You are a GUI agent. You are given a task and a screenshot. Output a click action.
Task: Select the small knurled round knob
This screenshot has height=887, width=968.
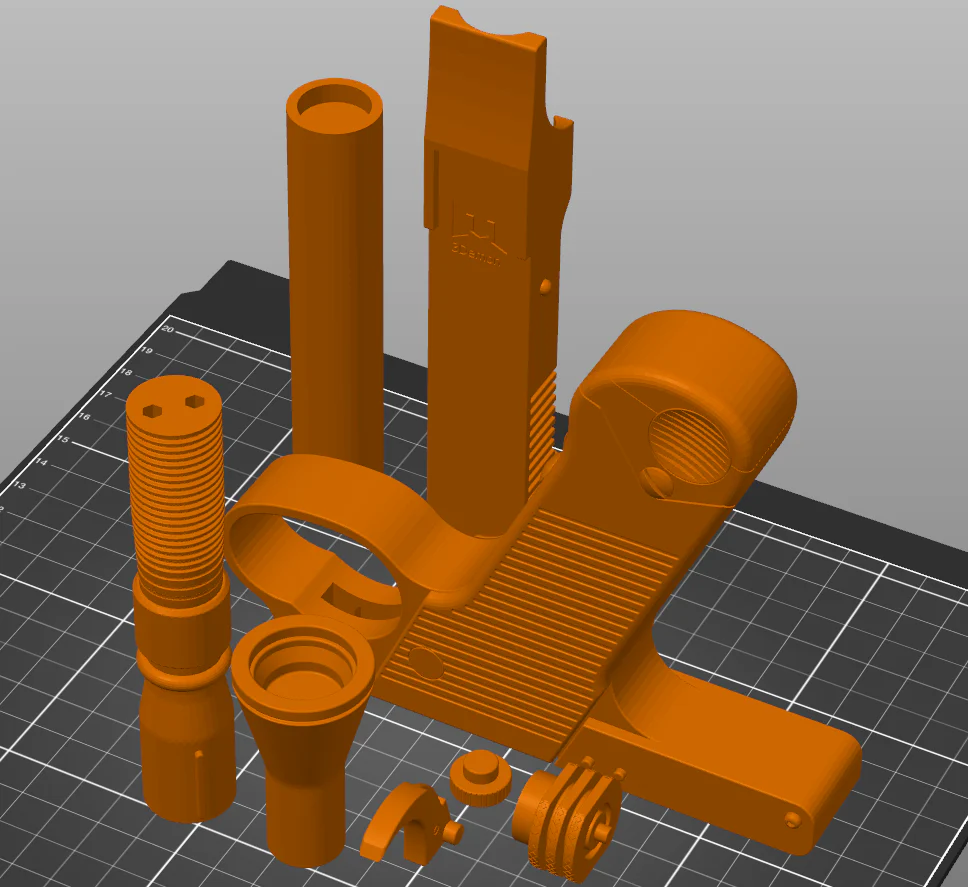[x=481, y=778]
